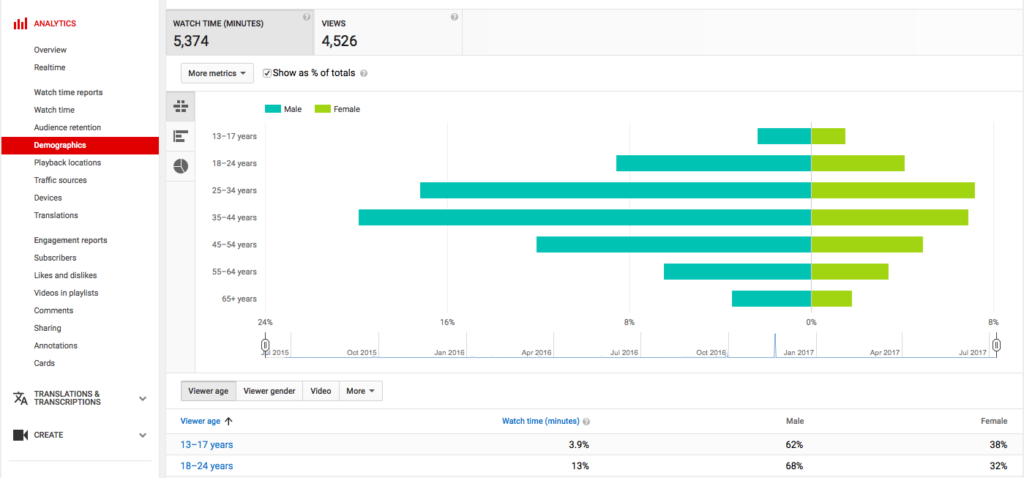Click the Translations & Transcriptions icon
This screenshot has height=478, width=1024.
coord(21,398)
